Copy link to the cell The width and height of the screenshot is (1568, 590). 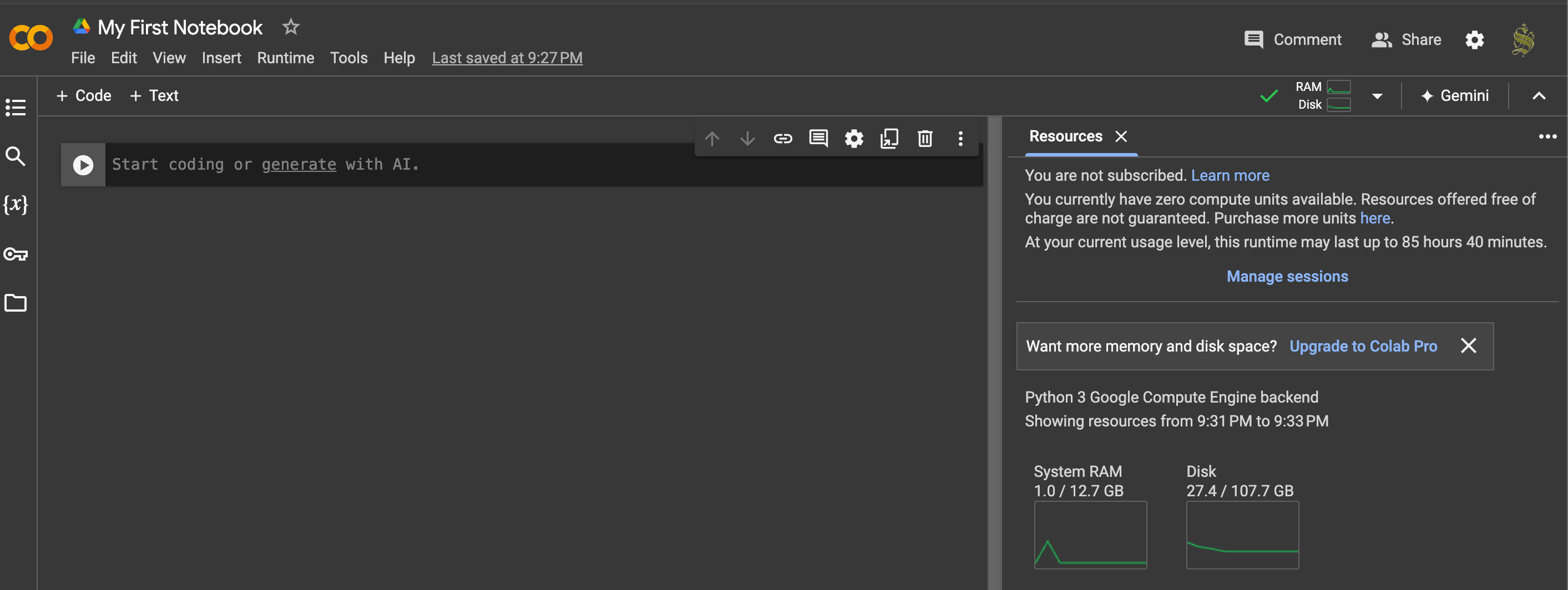coord(783,139)
